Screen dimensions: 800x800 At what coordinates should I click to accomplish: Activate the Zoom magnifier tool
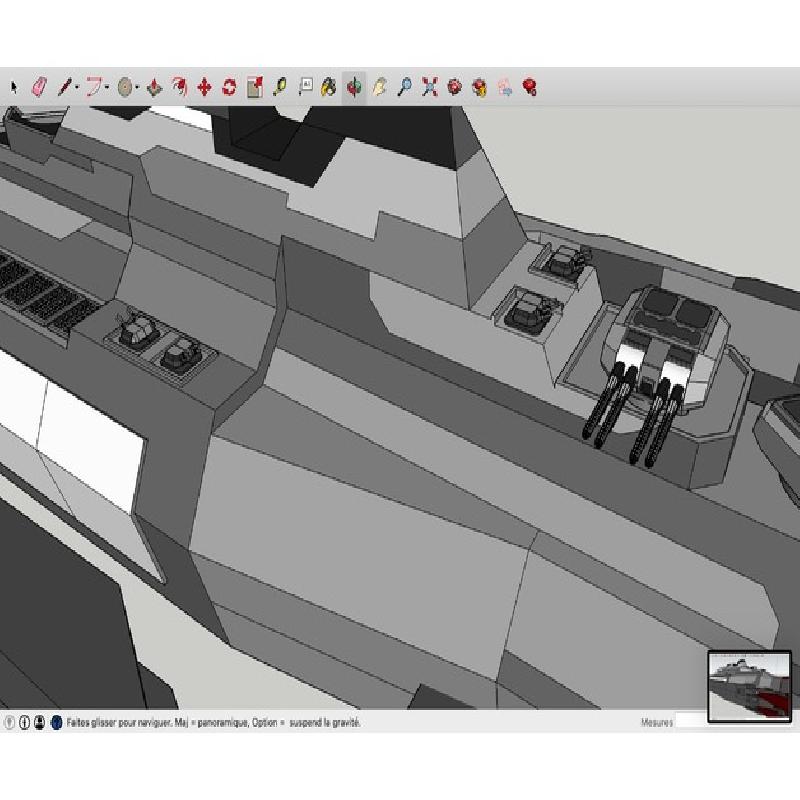coord(404,87)
